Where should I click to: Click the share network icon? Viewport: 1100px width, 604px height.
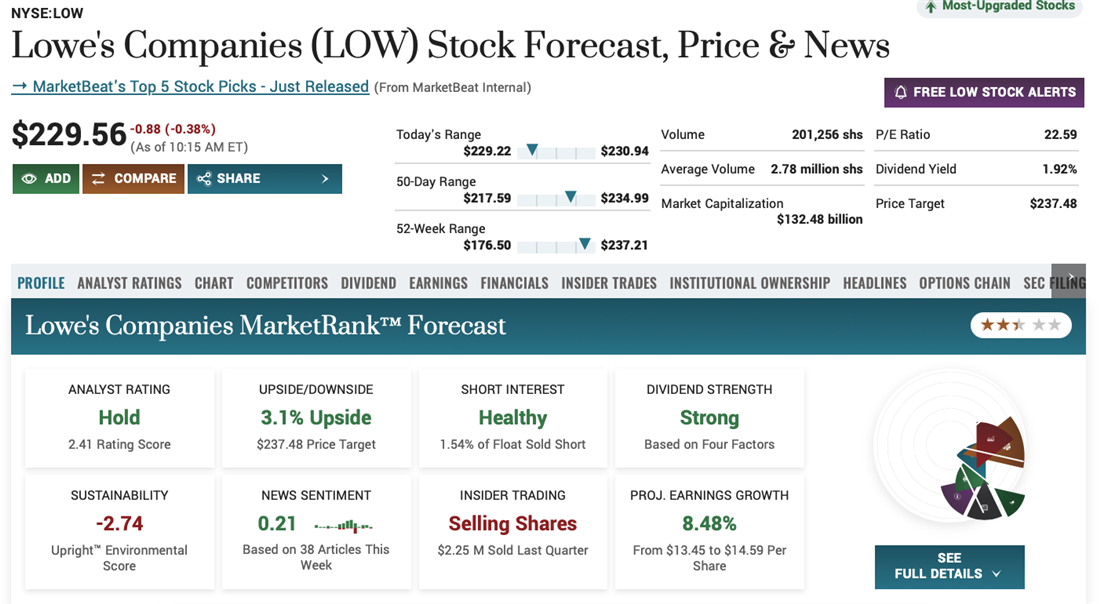pos(204,179)
